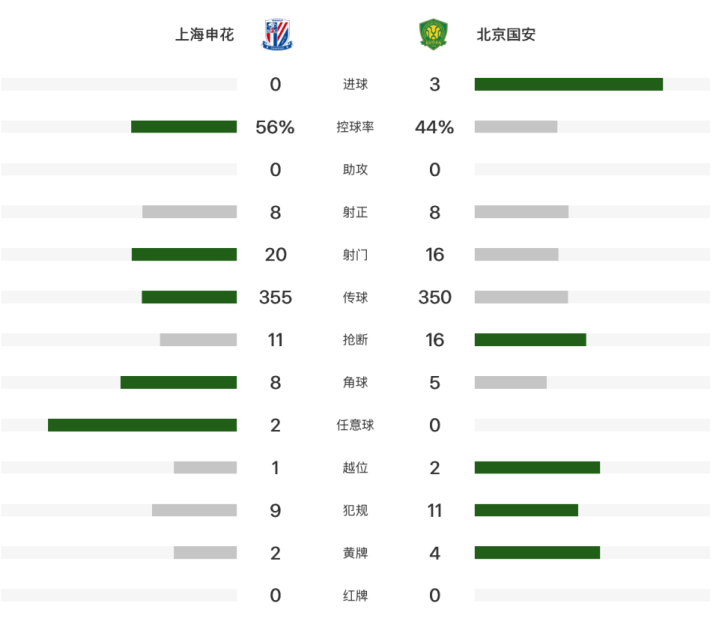
Task: Click the Shanghai Shenhua team crest
Action: coord(277,34)
